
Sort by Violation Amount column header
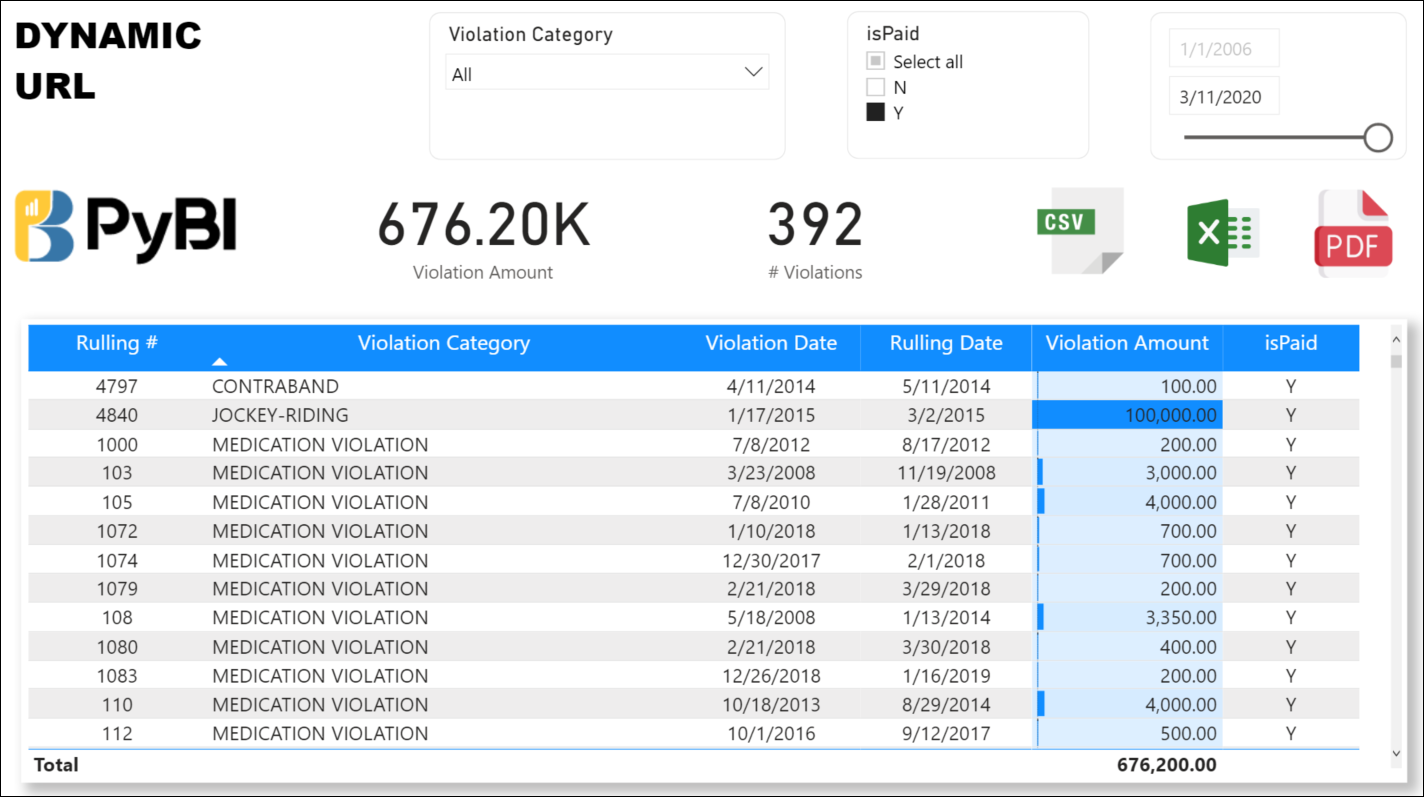tap(1127, 343)
